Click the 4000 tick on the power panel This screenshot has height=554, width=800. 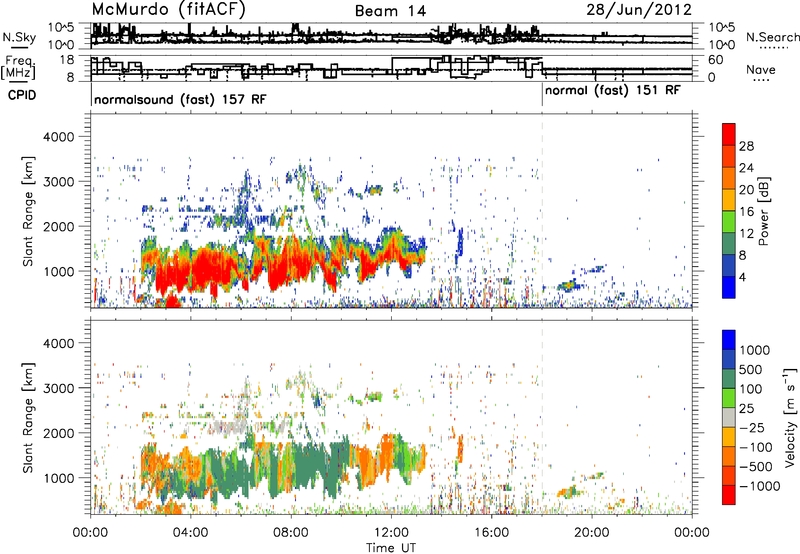(58, 137)
